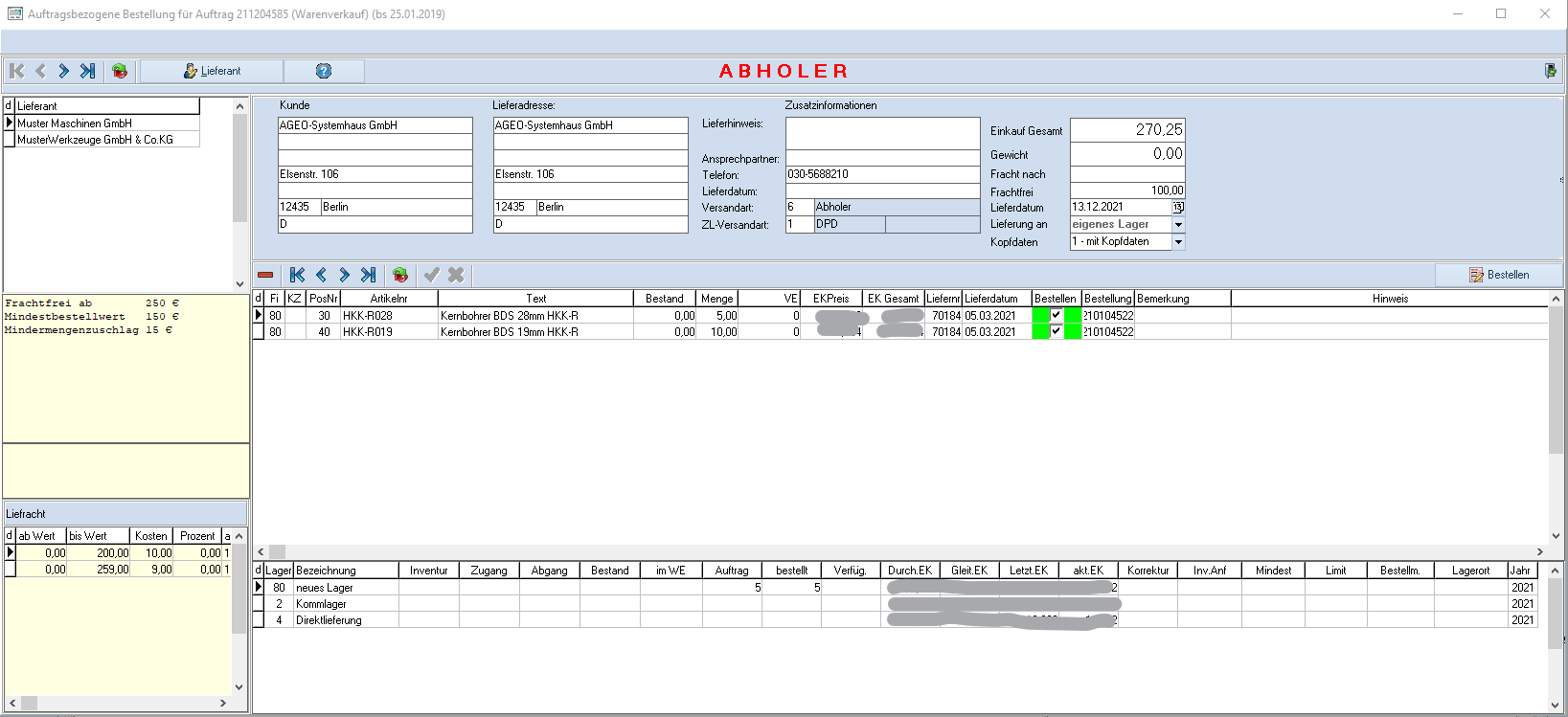The width and height of the screenshot is (1568, 717).
Task: Jump to last supplier record in top toolbar
Action: pyautogui.click(x=87, y=71)
